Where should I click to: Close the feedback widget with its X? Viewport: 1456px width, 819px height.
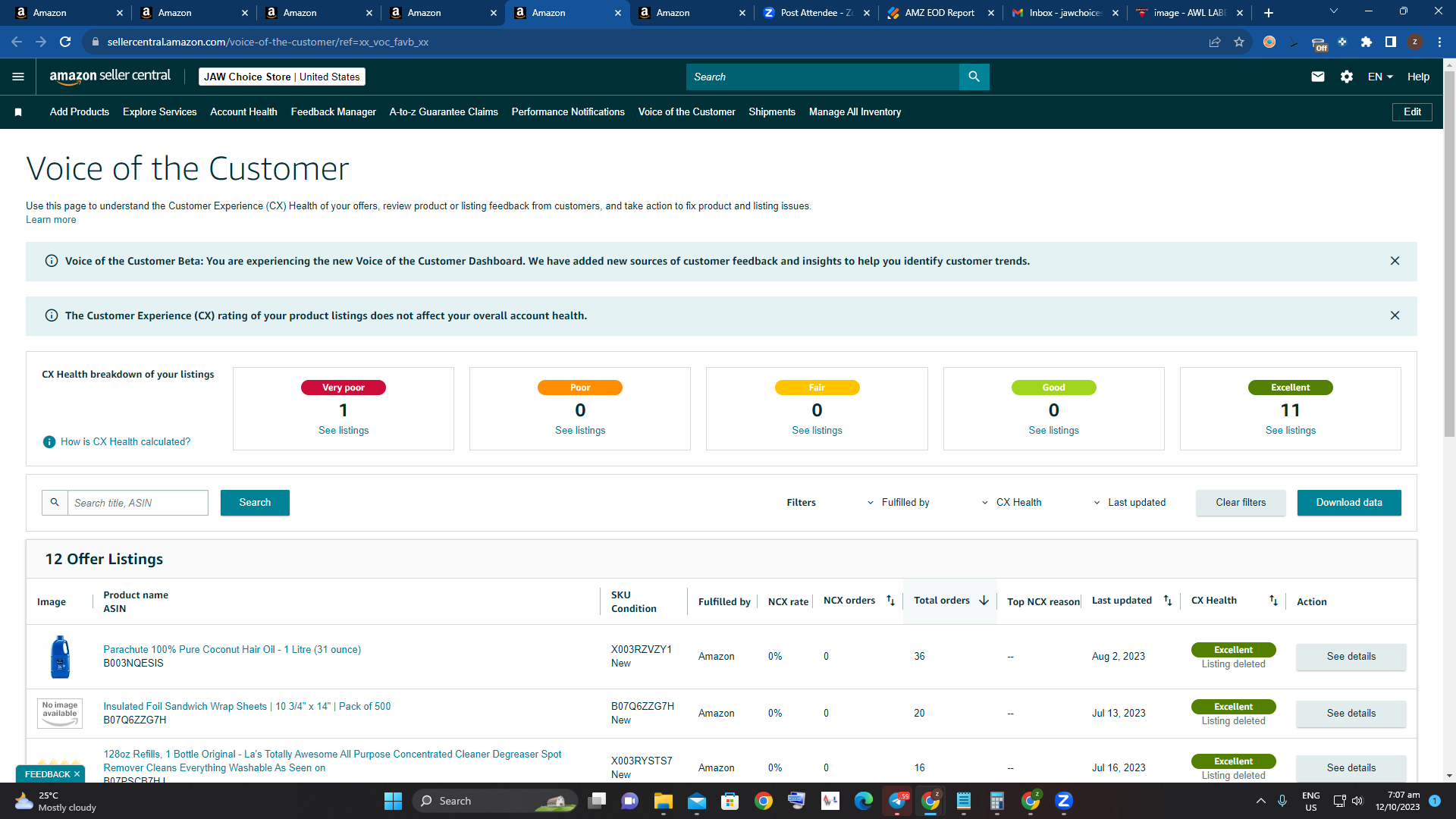click(x=77, y=774)
